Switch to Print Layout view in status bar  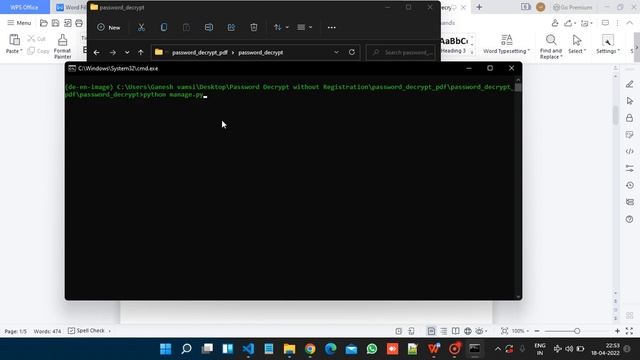[x=431, y=331]
